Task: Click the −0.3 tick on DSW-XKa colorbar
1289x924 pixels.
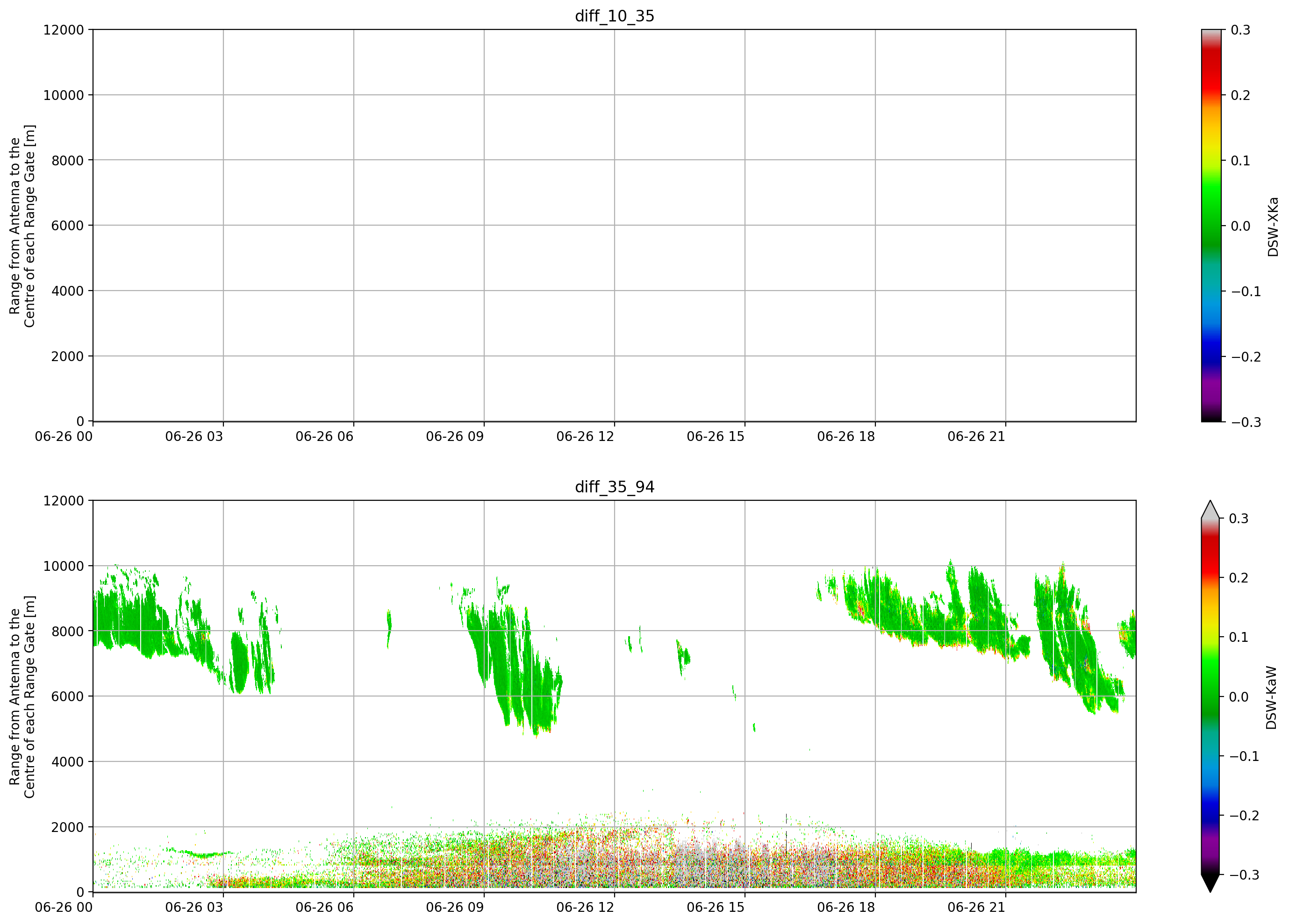Action: point(1246,421)
